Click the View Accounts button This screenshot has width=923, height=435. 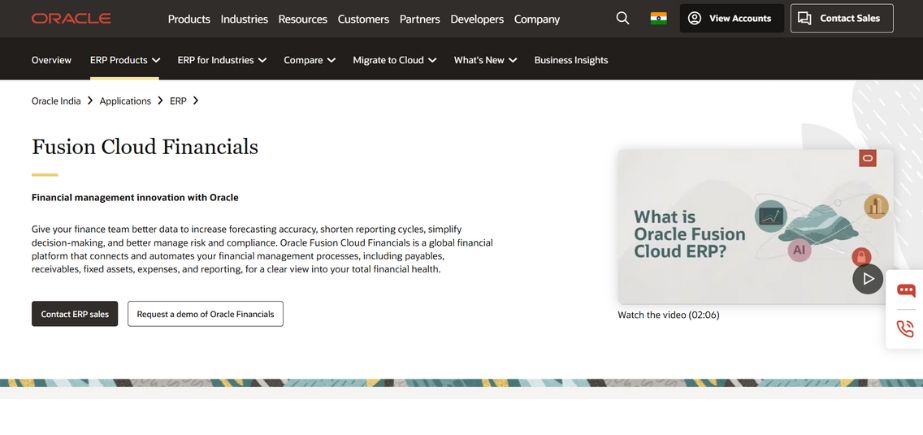coord(732,18)
